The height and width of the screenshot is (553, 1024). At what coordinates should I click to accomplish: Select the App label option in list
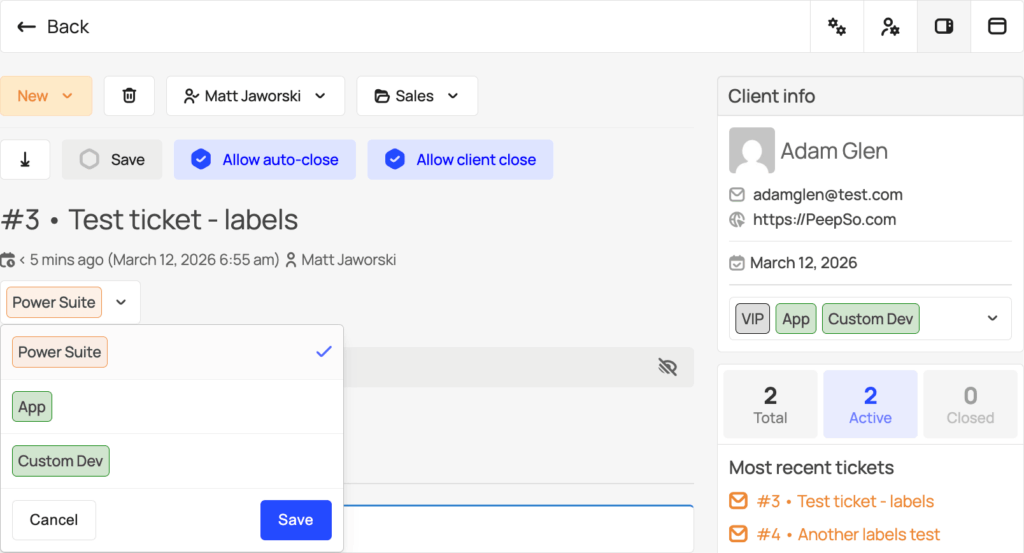[x=32, y=407]
